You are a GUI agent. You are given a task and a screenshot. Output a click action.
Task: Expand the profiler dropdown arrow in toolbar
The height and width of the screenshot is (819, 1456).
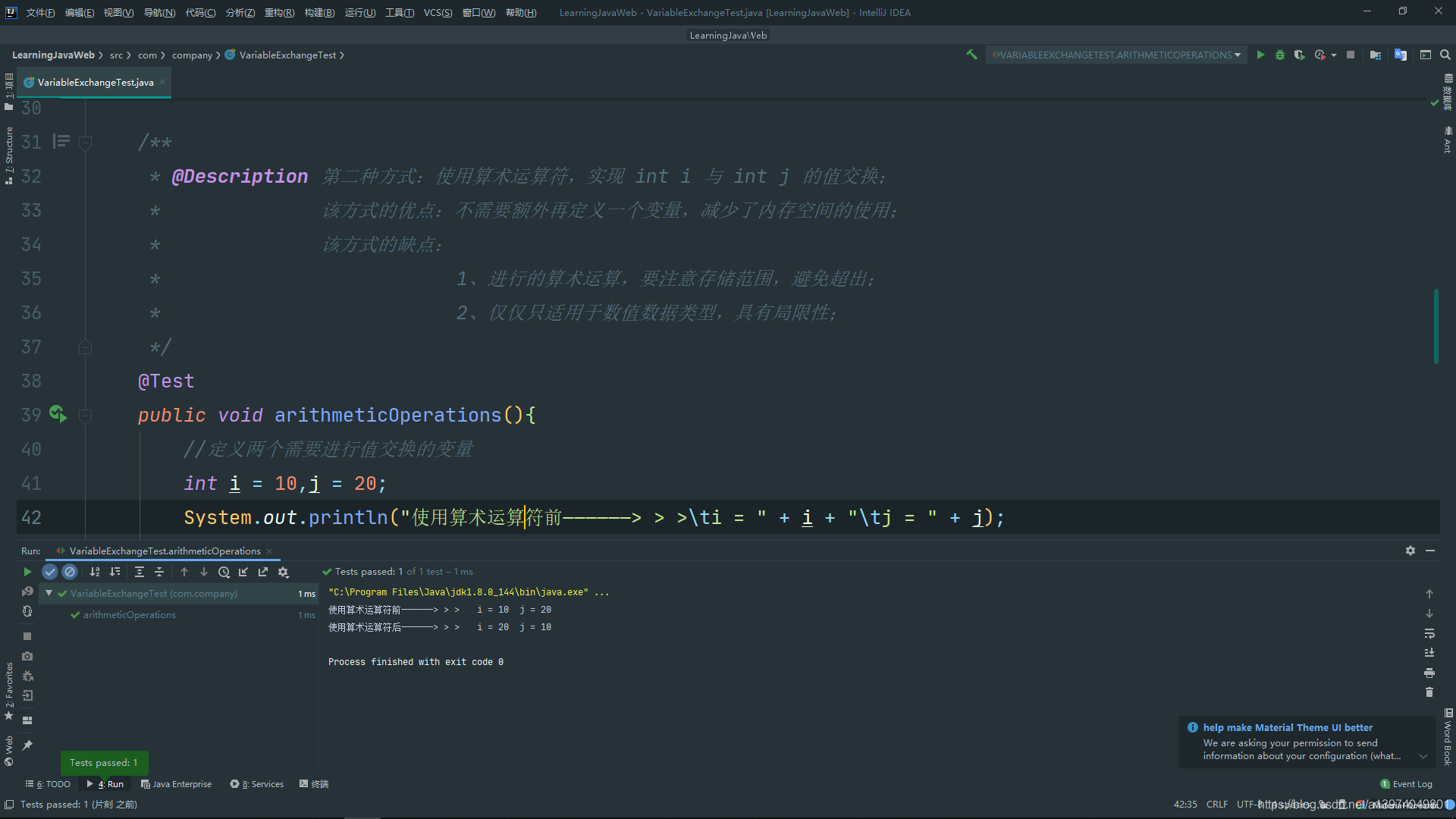click(x=1334, y=55)
